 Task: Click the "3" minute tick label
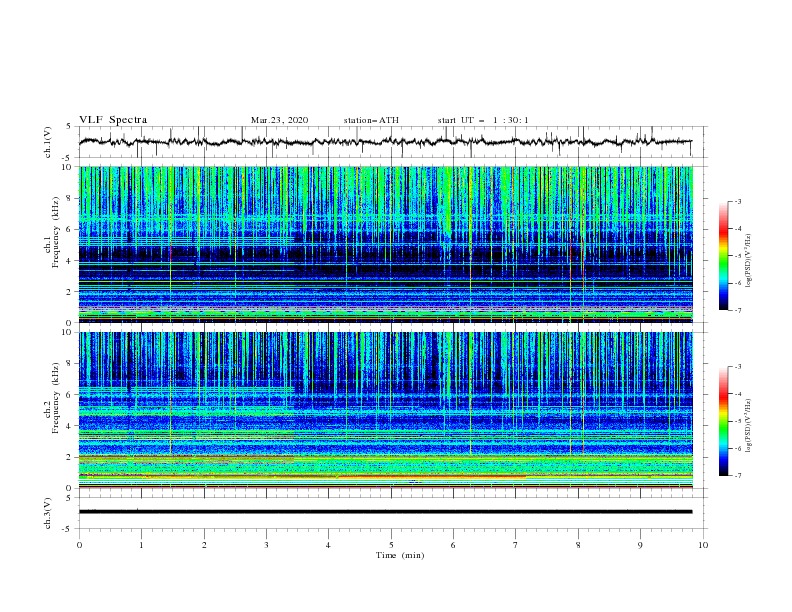pos(266,545)
